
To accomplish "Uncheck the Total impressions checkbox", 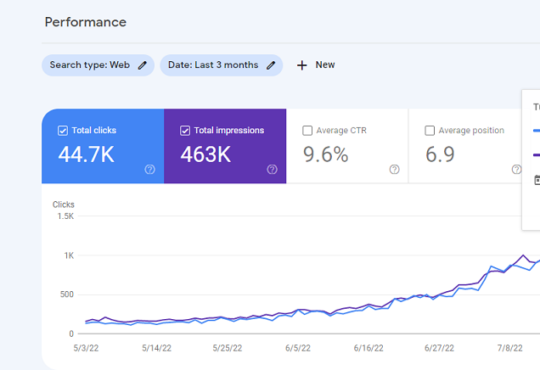I will pyautogui.click(x=185, y=131).
